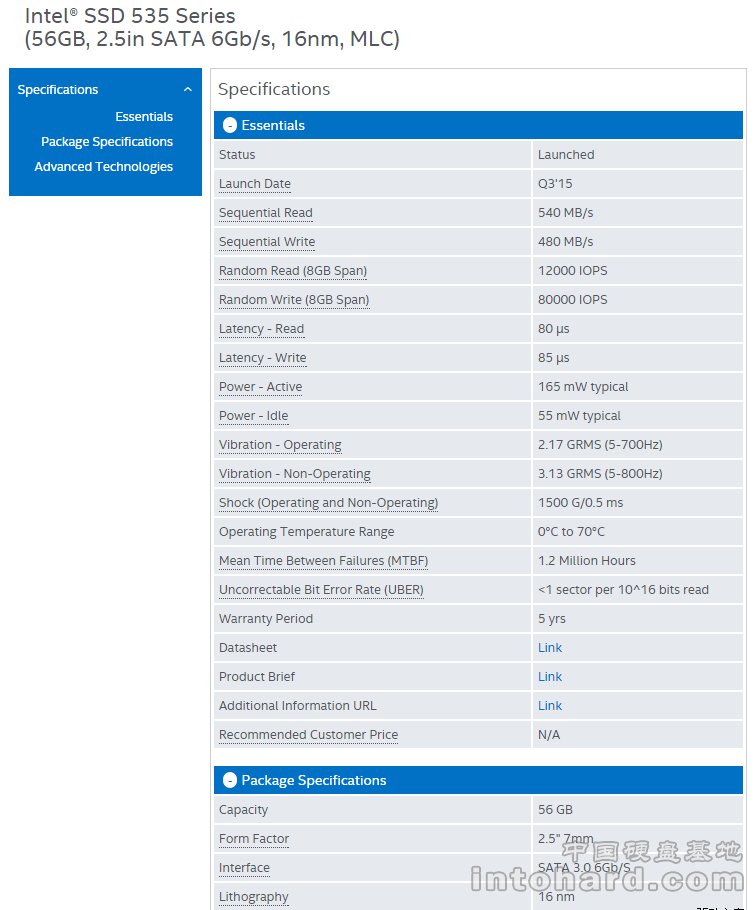Go to Essentials in the sidebar

tap(144, 117)
